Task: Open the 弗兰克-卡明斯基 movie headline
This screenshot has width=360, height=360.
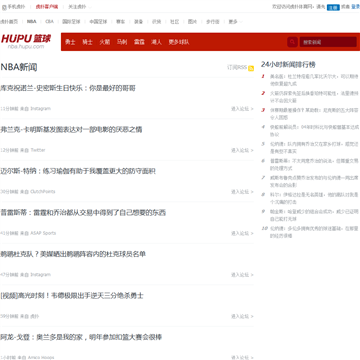Action: pos(71,130)
